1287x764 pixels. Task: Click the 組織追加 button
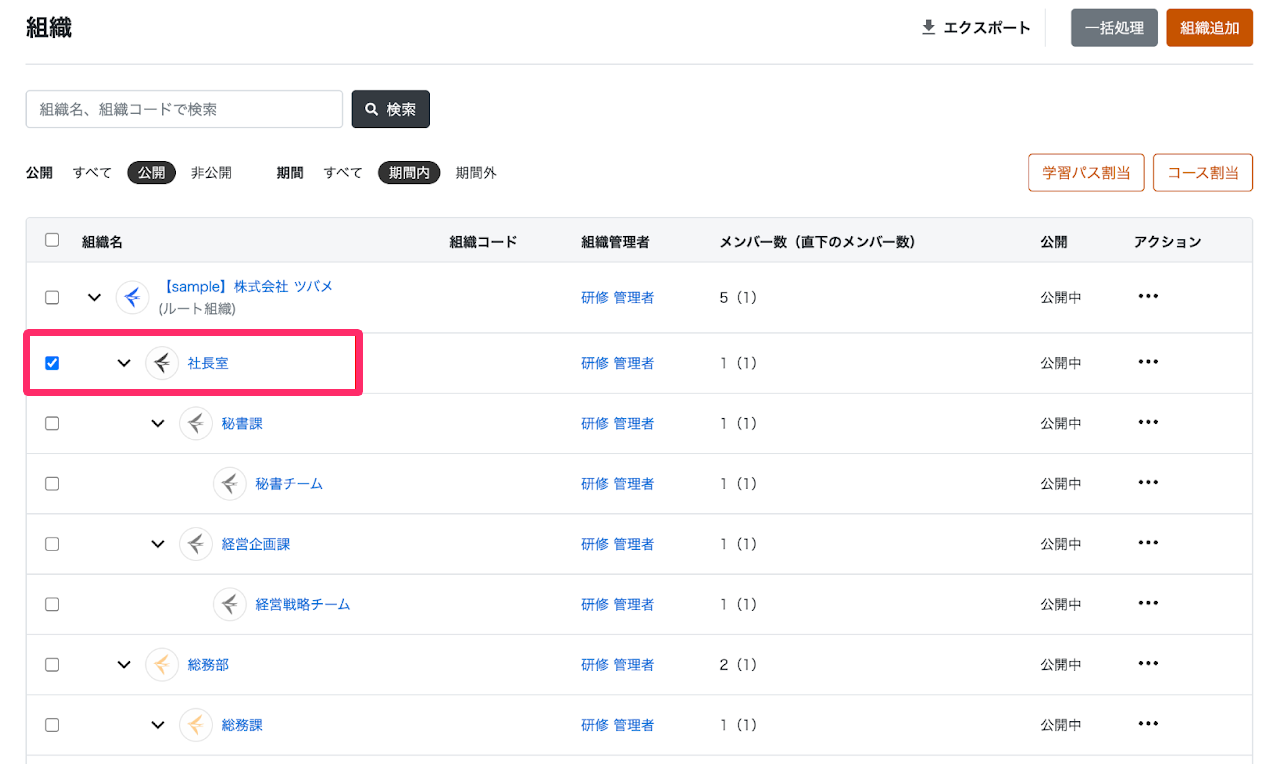pos(1210,28)
